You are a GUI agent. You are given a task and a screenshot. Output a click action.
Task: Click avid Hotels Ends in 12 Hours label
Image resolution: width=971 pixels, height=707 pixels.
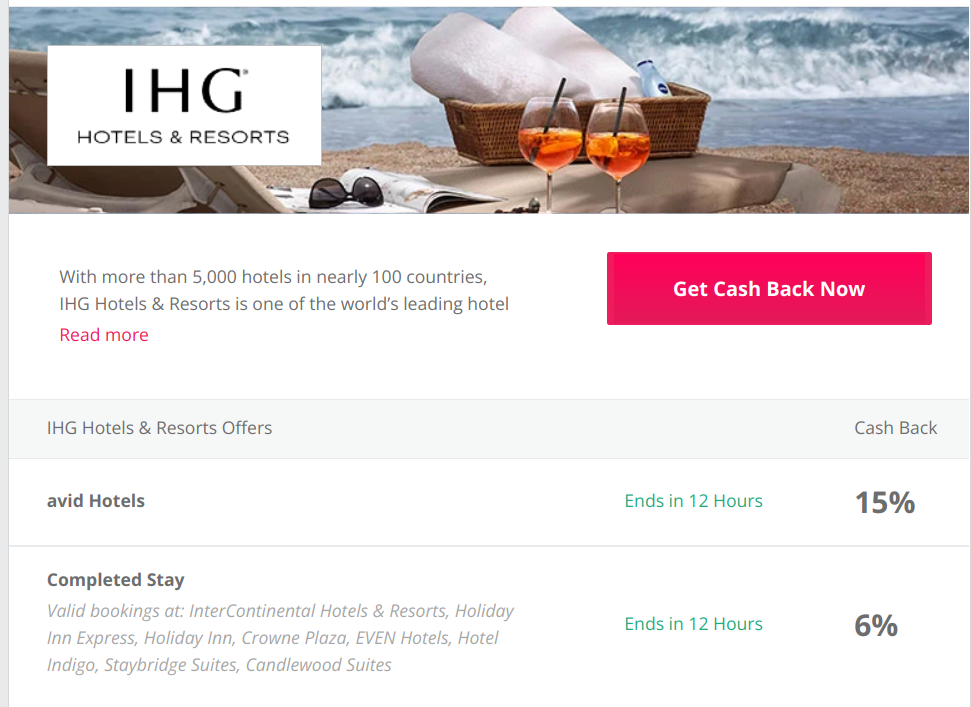point(694,501)
